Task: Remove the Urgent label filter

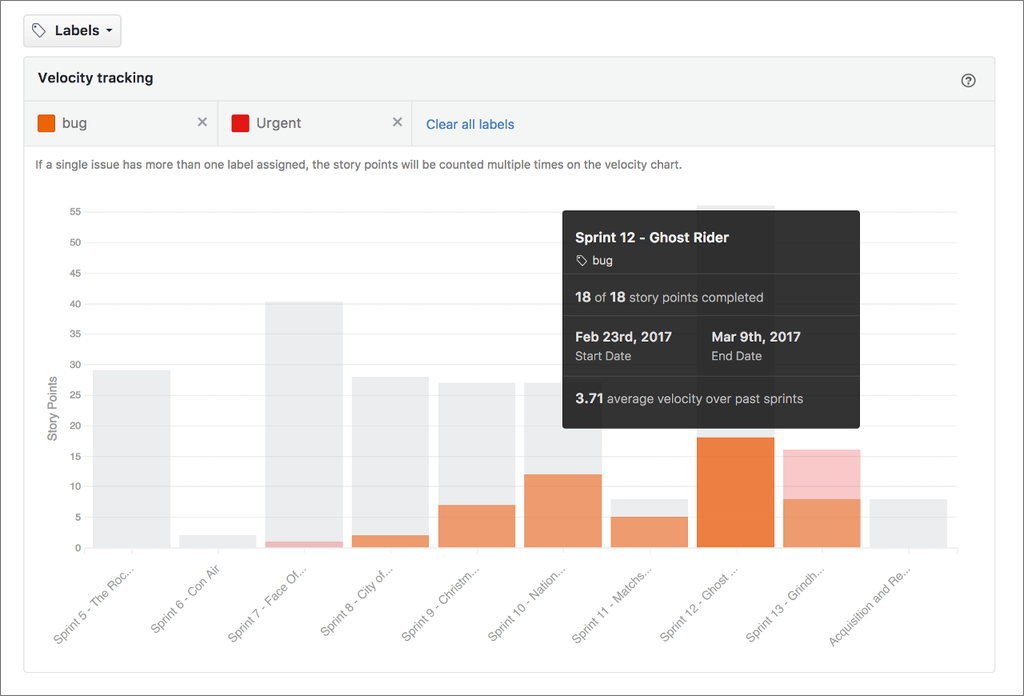Action: (x=397, y=122)
